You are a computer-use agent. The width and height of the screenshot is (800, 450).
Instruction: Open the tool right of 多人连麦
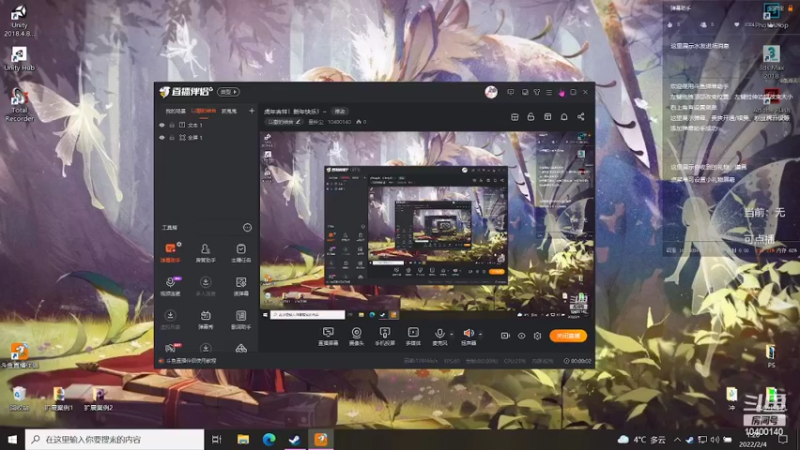tap(241, 286)
